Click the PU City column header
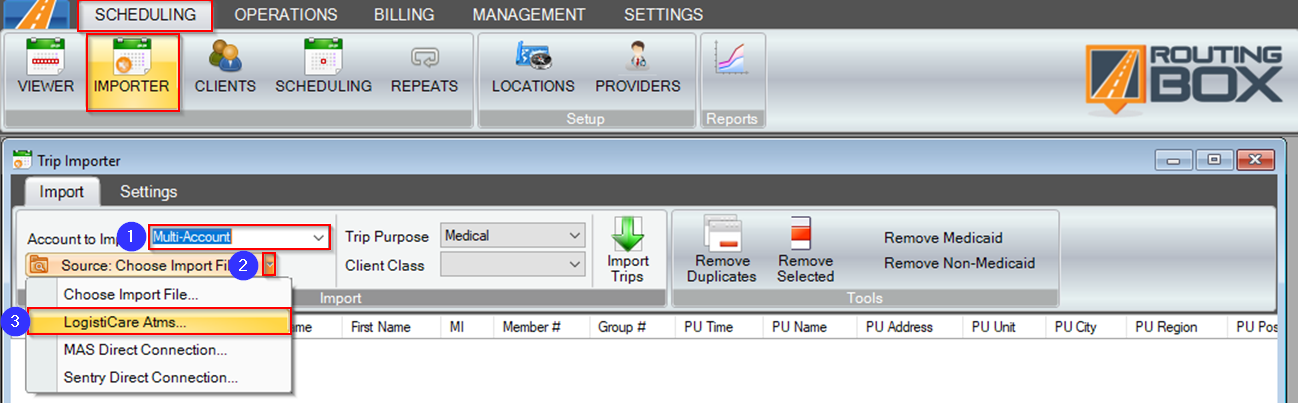This screenshot has width=1298, height=403. click(x=1085, y=327)
